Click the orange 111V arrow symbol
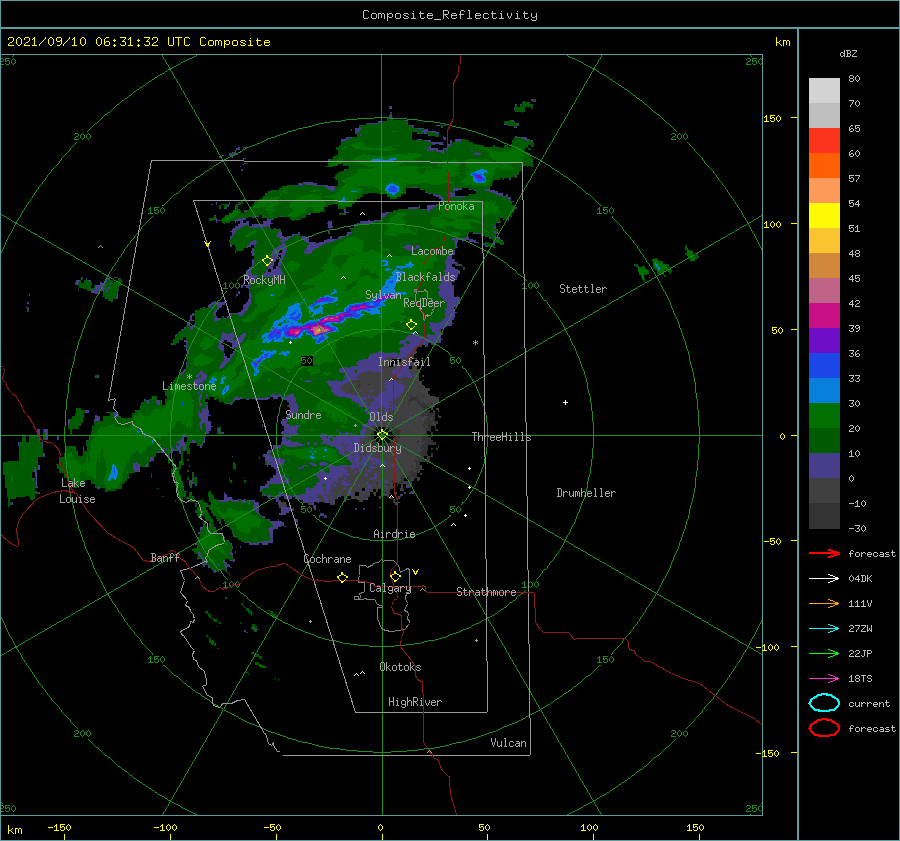900x841 pixels. [824, 603]
